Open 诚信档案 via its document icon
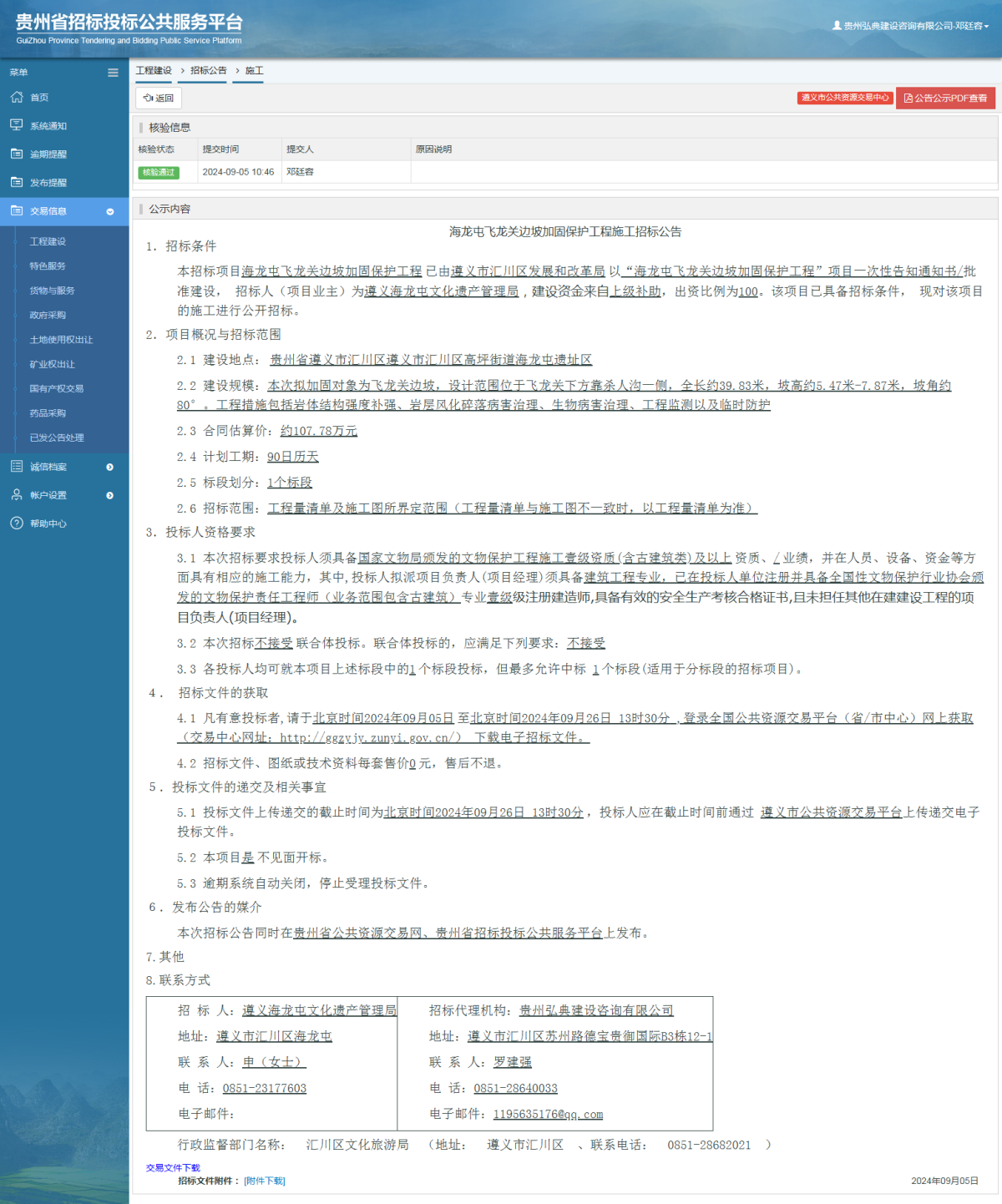The width and height of the screenshot is (1002, 1204). pos(17,466)
